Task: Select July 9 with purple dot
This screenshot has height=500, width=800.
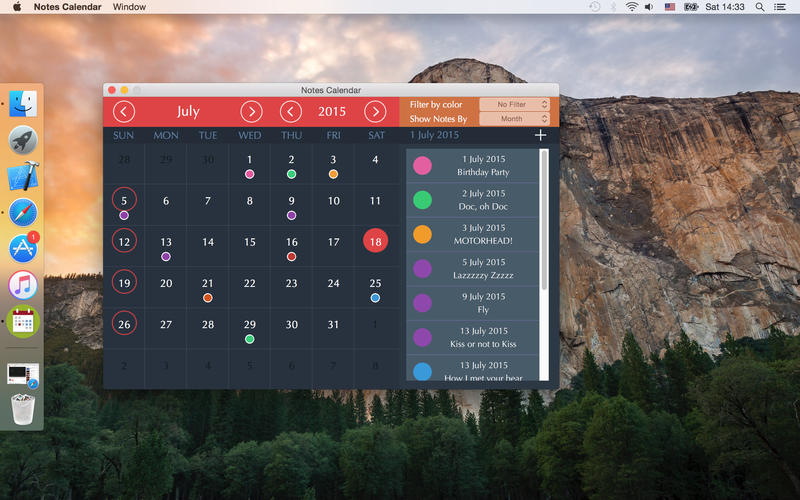Action: [291, 206]
